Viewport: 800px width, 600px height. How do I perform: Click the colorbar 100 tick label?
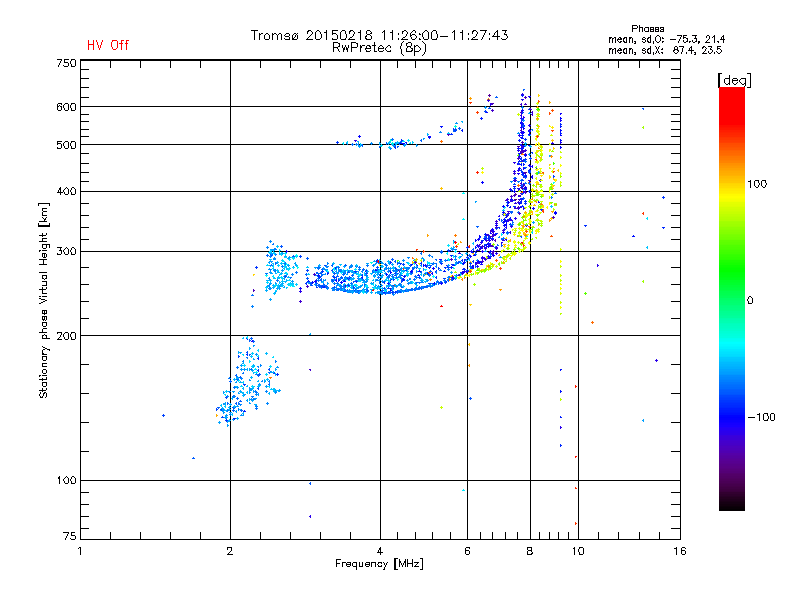tap(757, 184)
